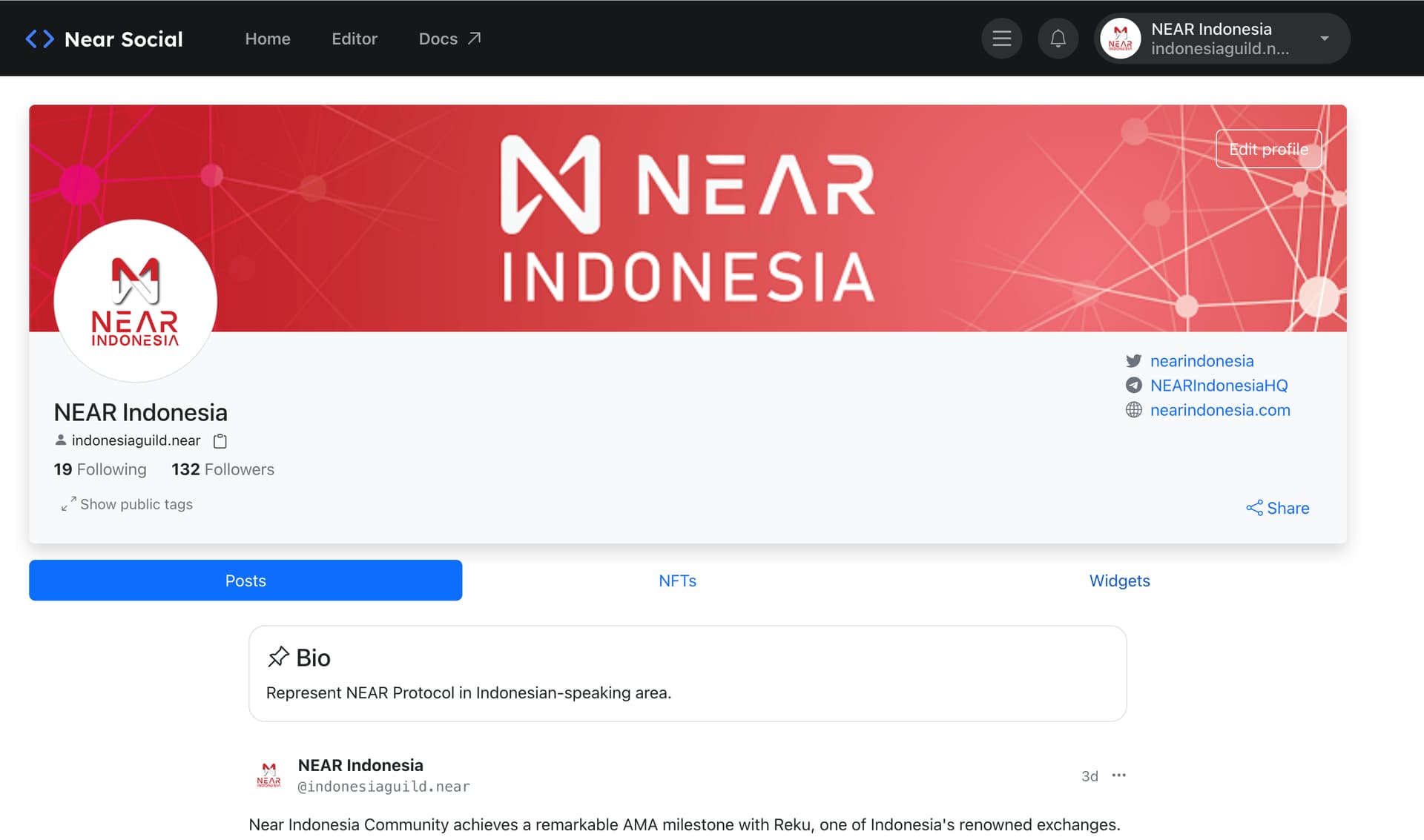Copy account ID with the clipboard icon
Image resolution: width=1424 pixels, height=840 pixels.
(x=220, y=441)
